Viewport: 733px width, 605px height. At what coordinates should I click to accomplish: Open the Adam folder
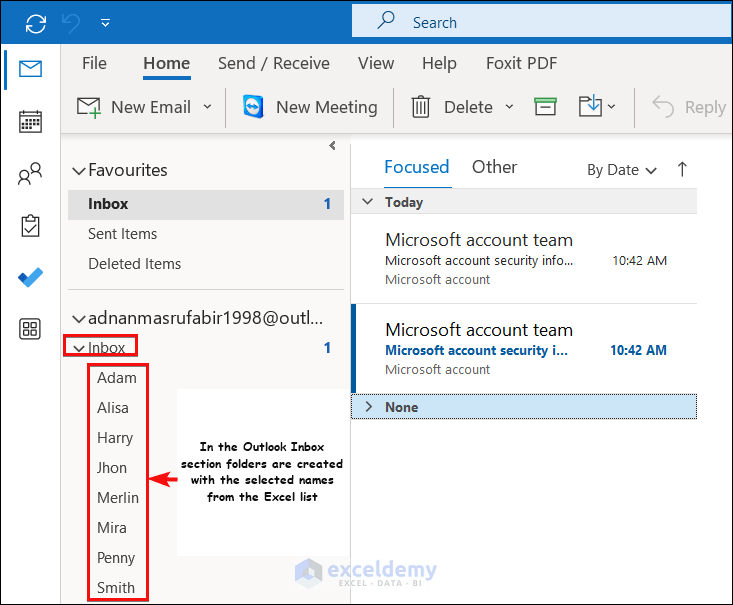[x=117, y=378]
